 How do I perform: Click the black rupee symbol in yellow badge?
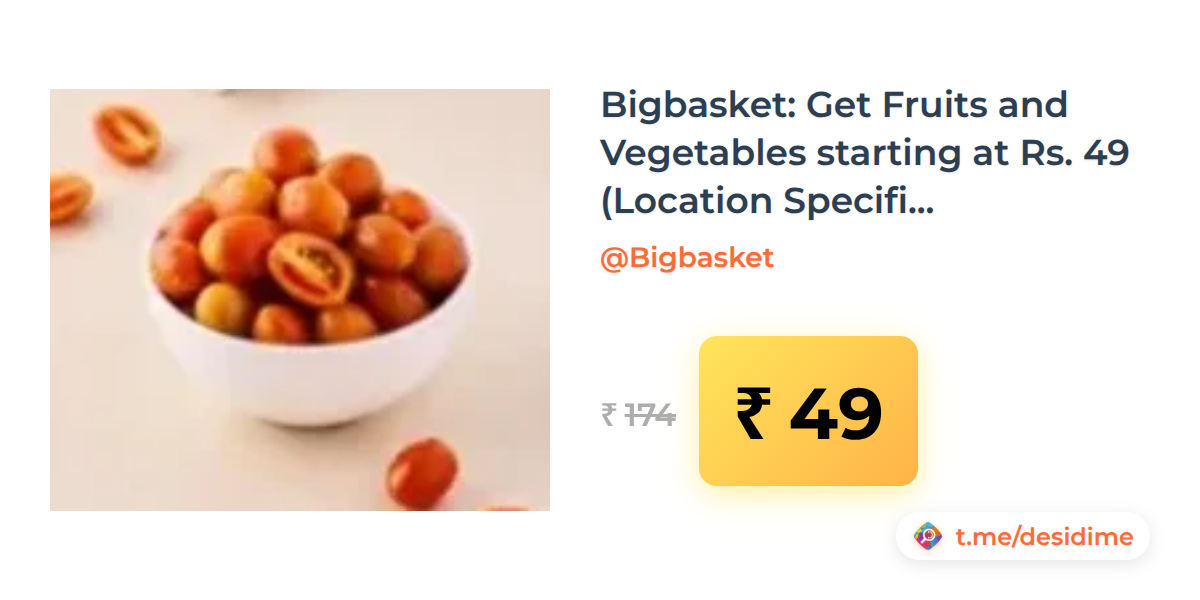click(752, 413)
